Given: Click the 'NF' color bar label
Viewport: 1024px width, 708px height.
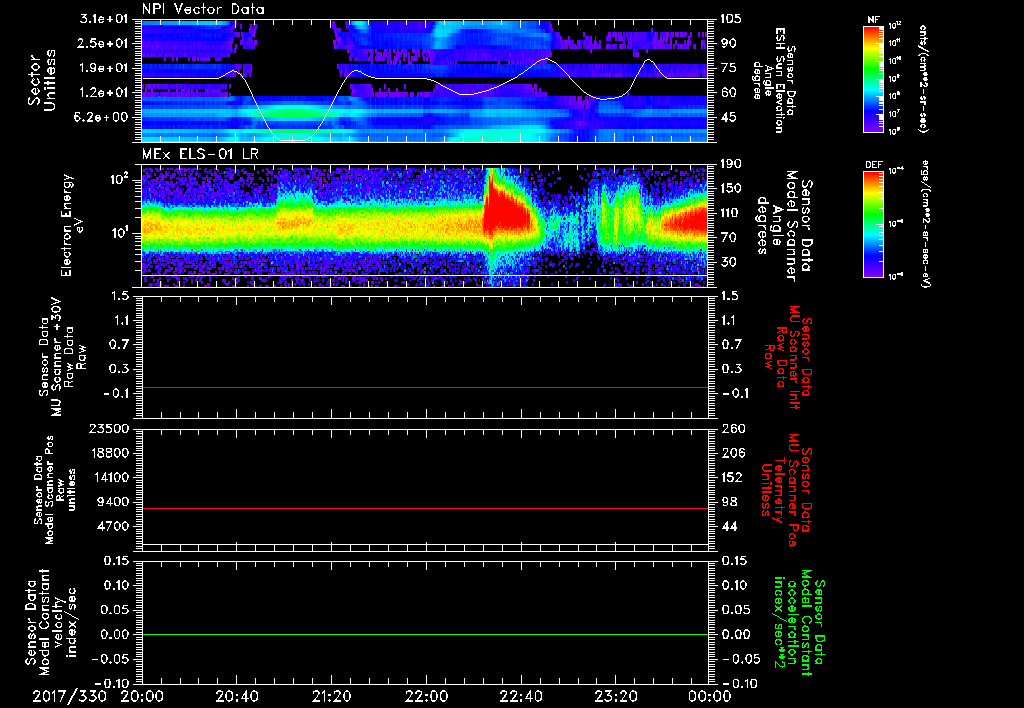Looking at the screenshot, I should 873,20.
